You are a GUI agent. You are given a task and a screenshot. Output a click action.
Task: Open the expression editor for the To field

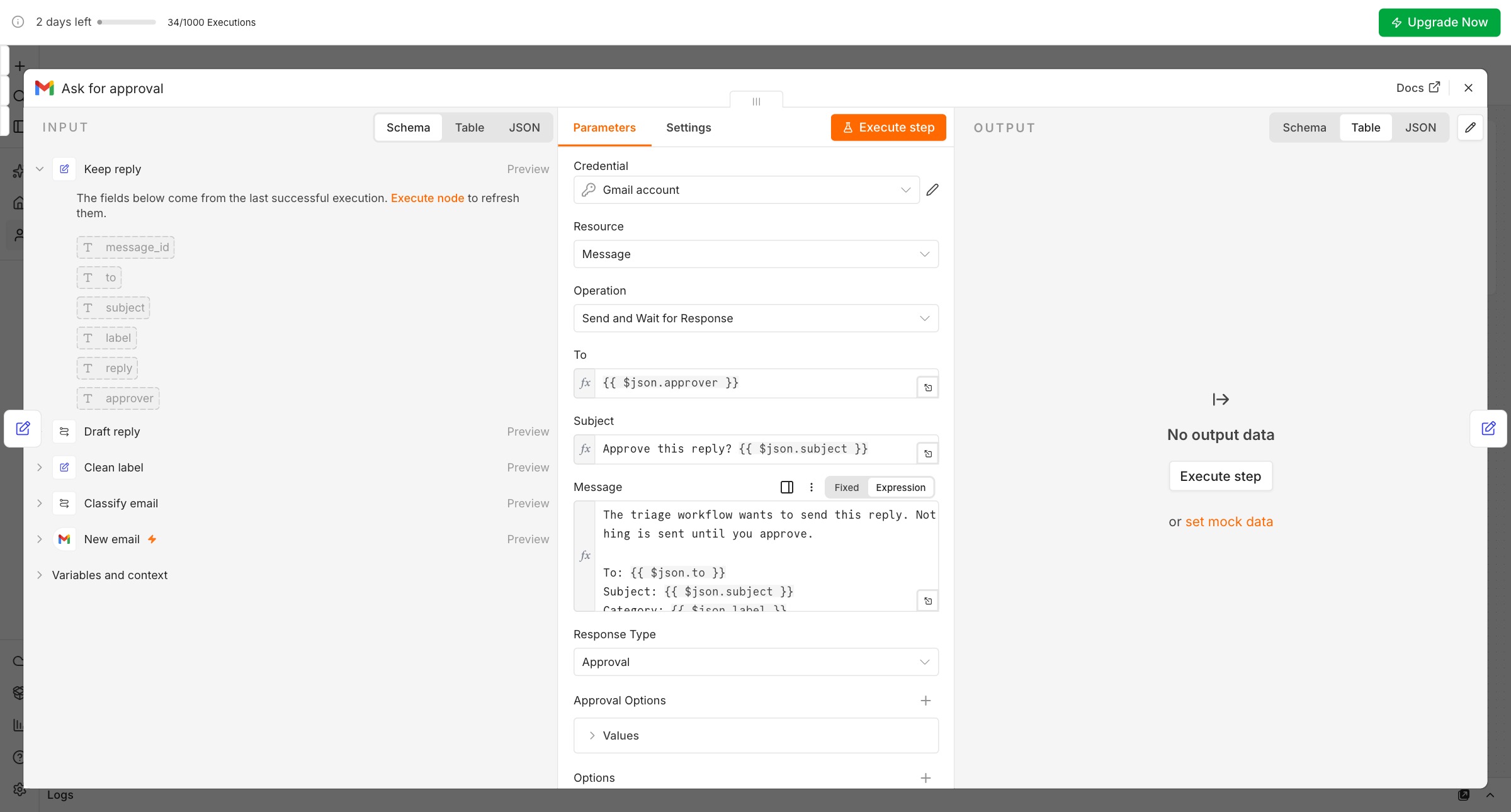[x=928, y=388]
